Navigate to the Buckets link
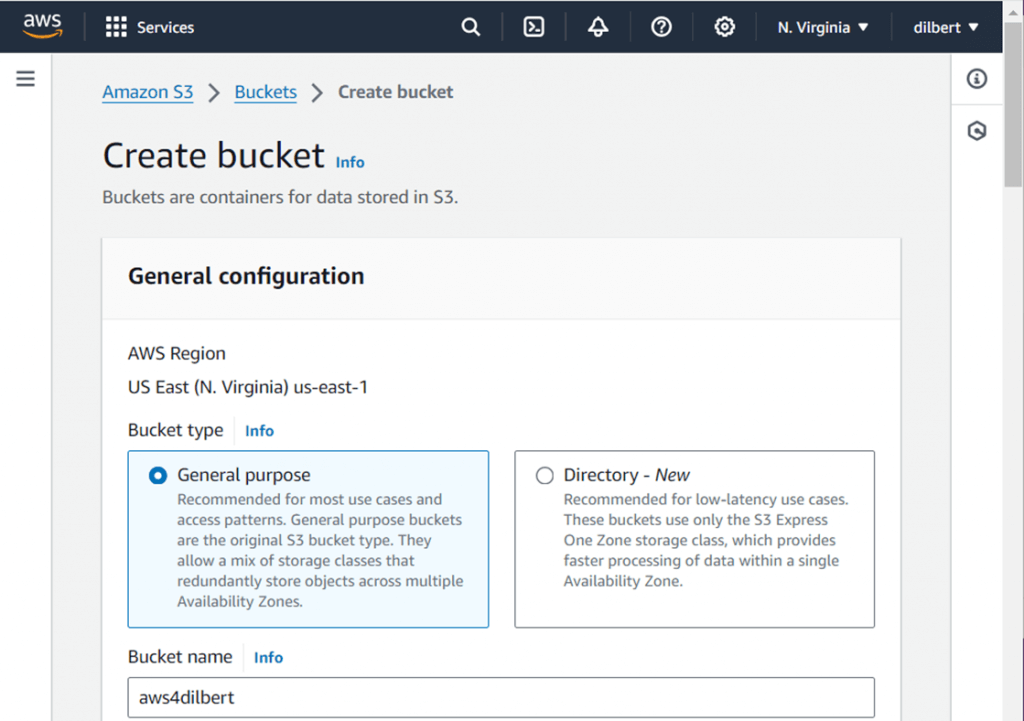Screen dimensions: 1024x721 (265, 92)
